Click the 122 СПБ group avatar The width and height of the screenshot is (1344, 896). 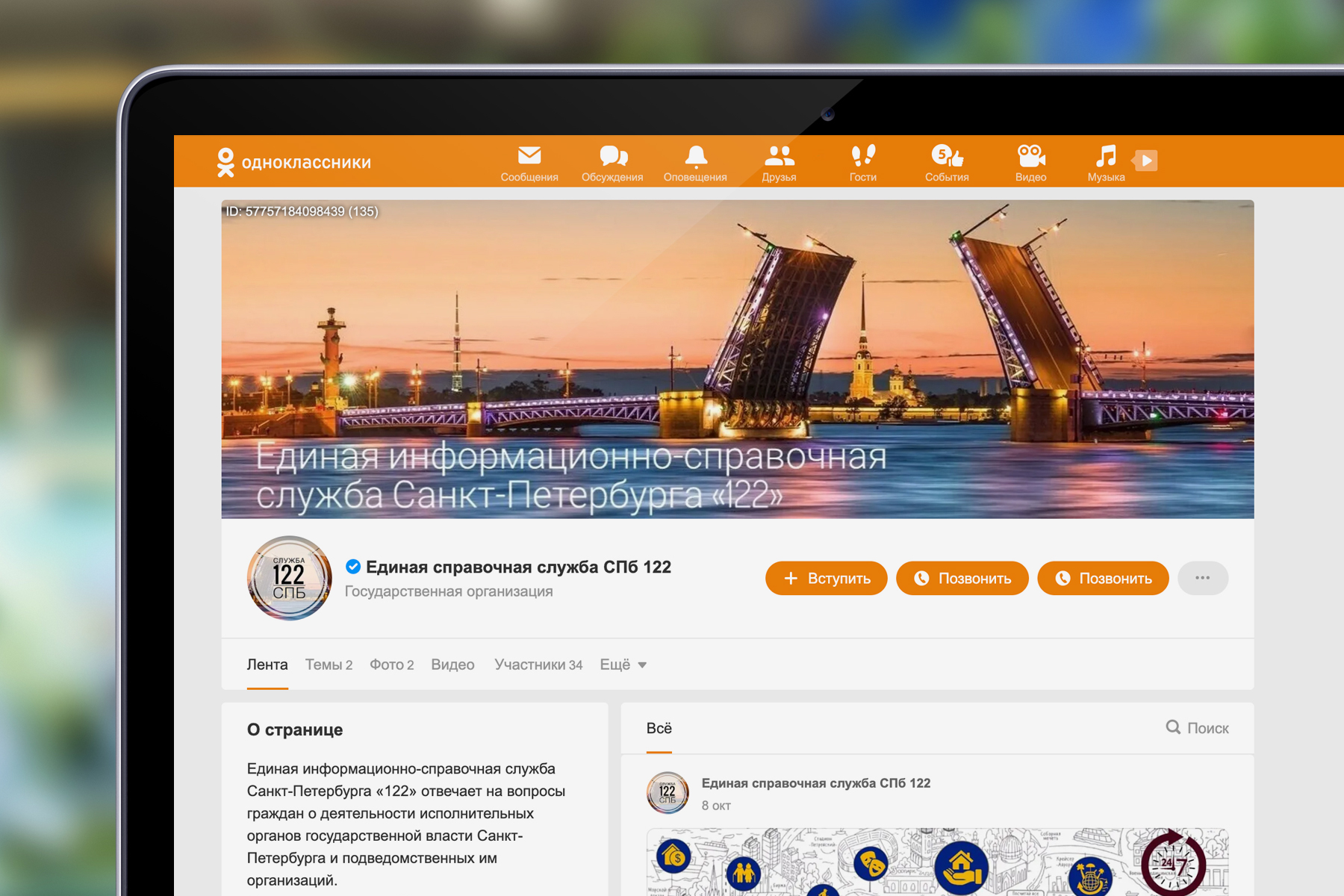290,579
